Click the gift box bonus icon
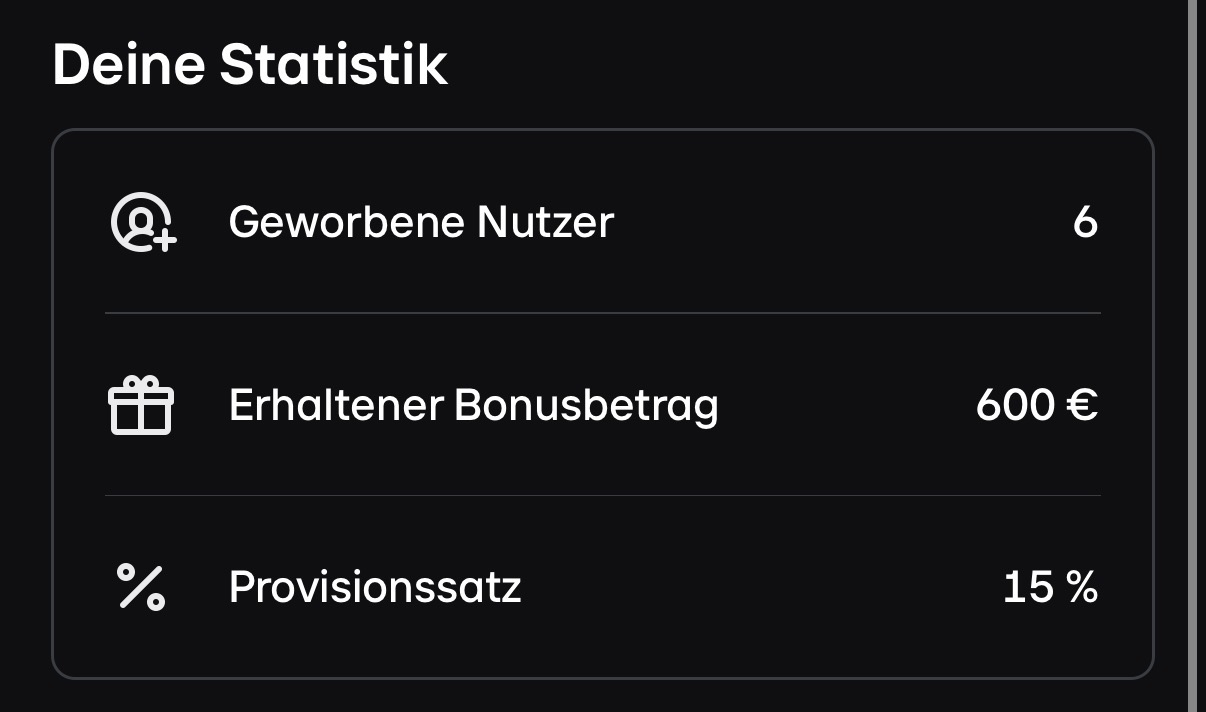The image size is (1206, 712). pyautogui.click(x=141, y=405)
